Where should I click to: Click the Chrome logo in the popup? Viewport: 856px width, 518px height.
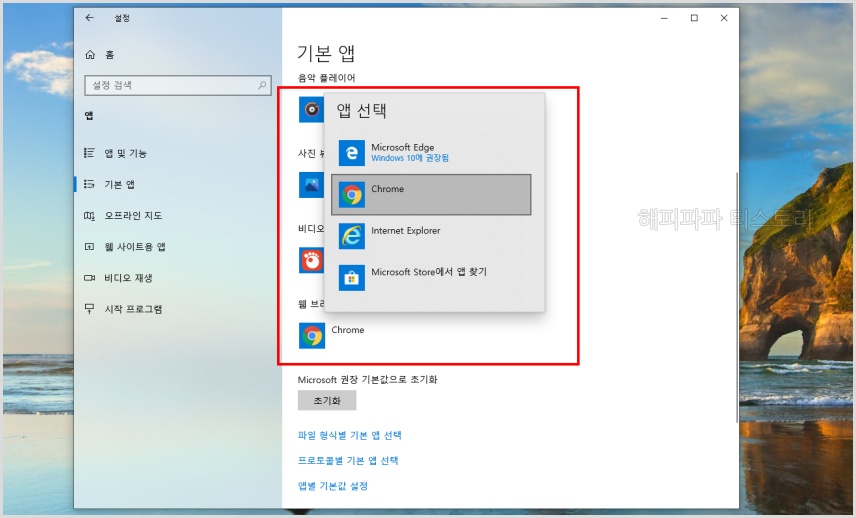tap(352, 194)
